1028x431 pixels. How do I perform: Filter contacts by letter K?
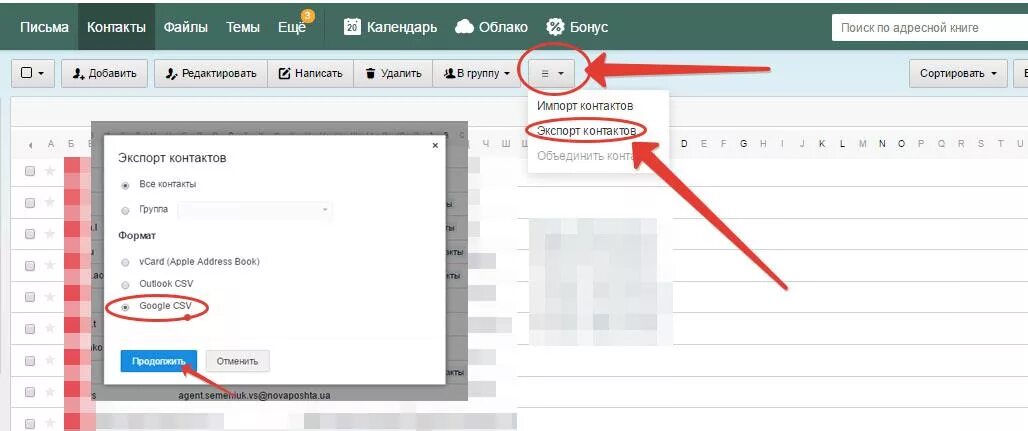822,144
